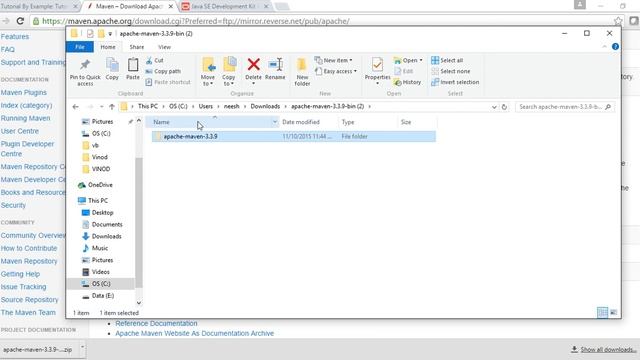Viewport: 640px width, 360px height.
Task: Click Paste shortcut option
Action: click(x=168, y=82)
